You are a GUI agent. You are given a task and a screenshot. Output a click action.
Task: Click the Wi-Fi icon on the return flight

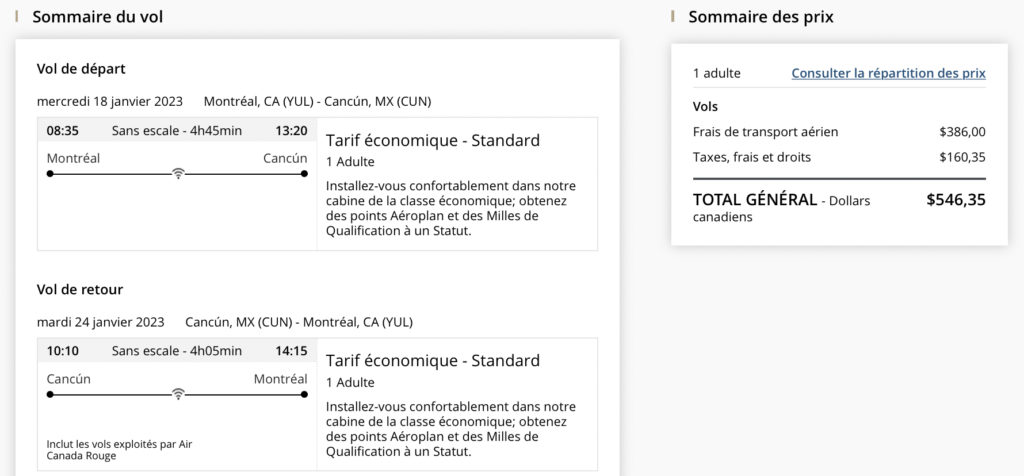click(x=178, y=394)
